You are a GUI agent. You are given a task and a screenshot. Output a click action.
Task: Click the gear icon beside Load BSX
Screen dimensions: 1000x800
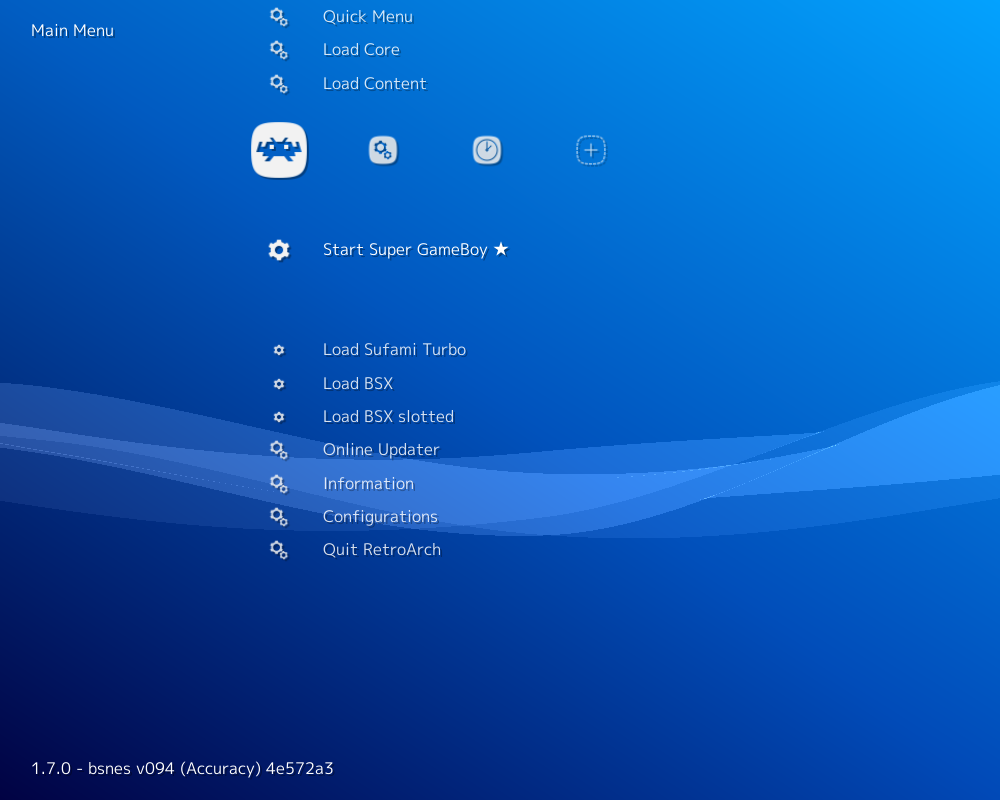click(x=279, y=383)
